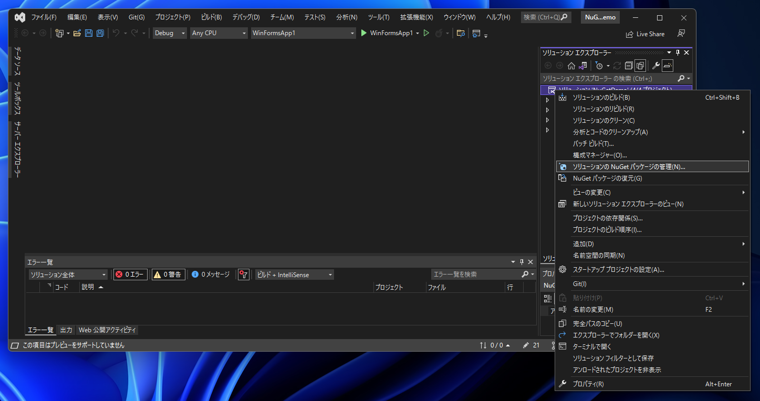Image resolution: width=760 pixels, height=401 pixels.
Task: Click Switch Views icon in Solution Explorer
Action: point(583,66)
